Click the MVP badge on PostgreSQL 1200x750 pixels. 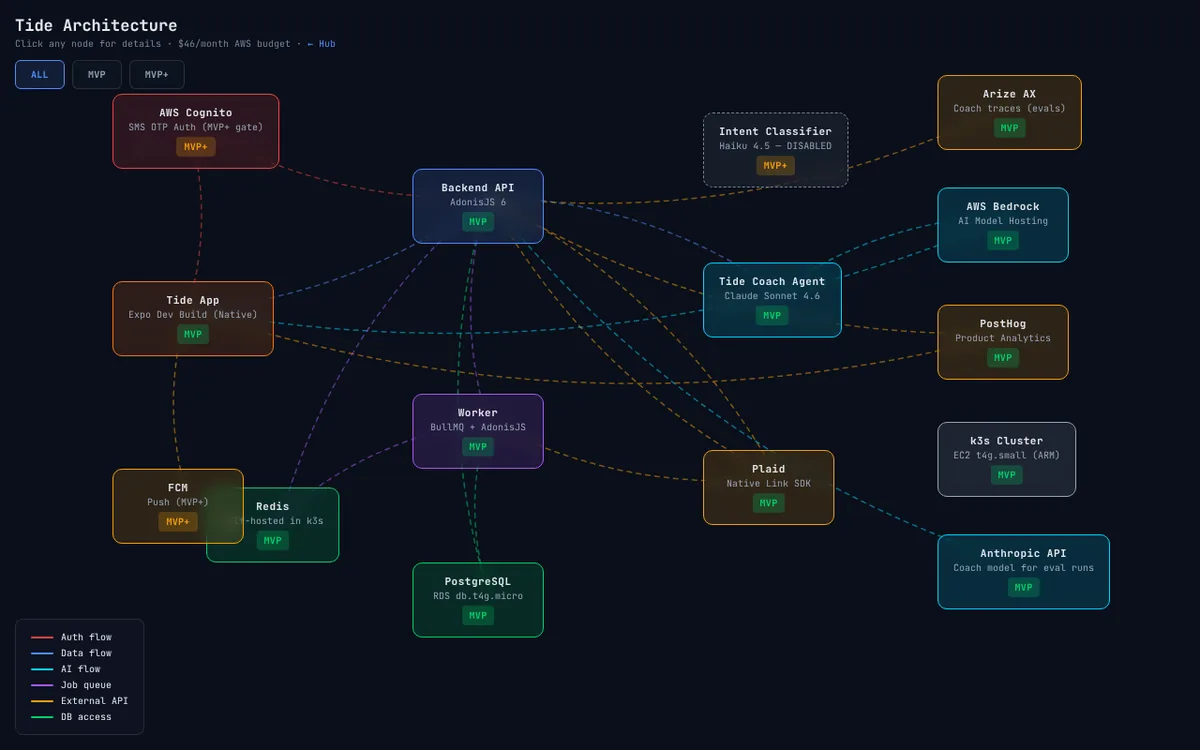coord(478,616)
